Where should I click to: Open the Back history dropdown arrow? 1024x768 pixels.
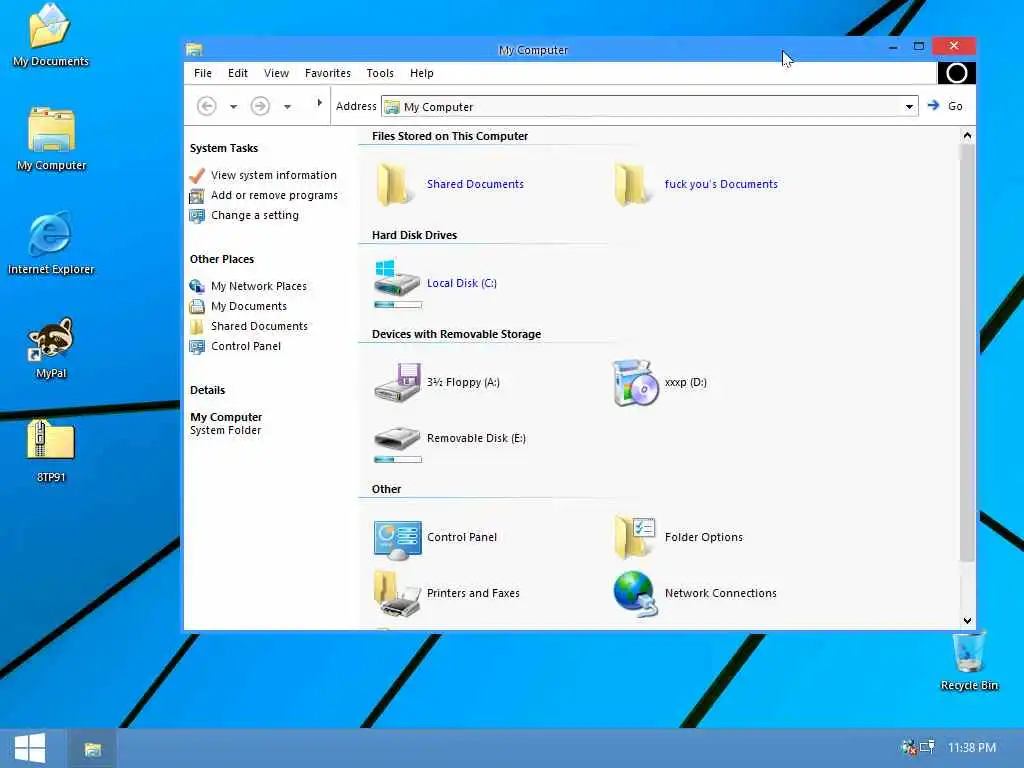coord(233,106)
